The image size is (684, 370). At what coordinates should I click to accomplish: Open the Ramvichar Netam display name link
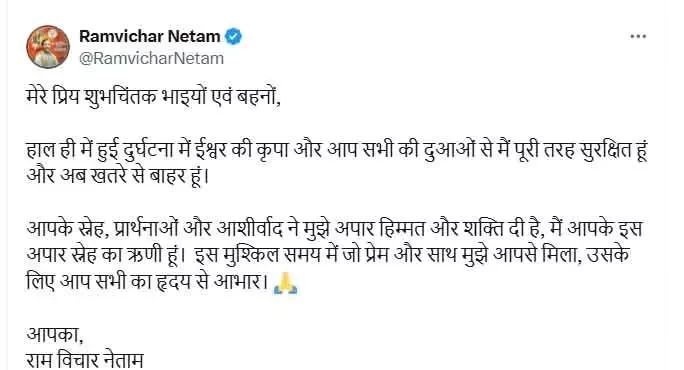(150, 36)
